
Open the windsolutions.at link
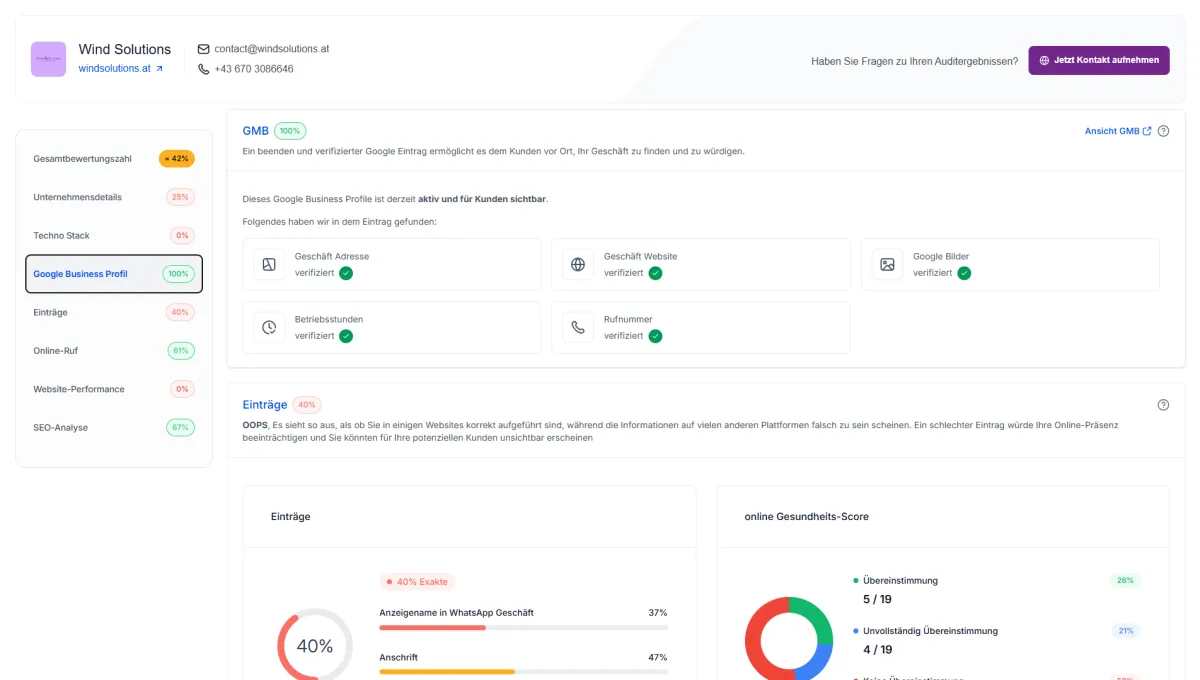pyautogui.click(x=121, y=69)
